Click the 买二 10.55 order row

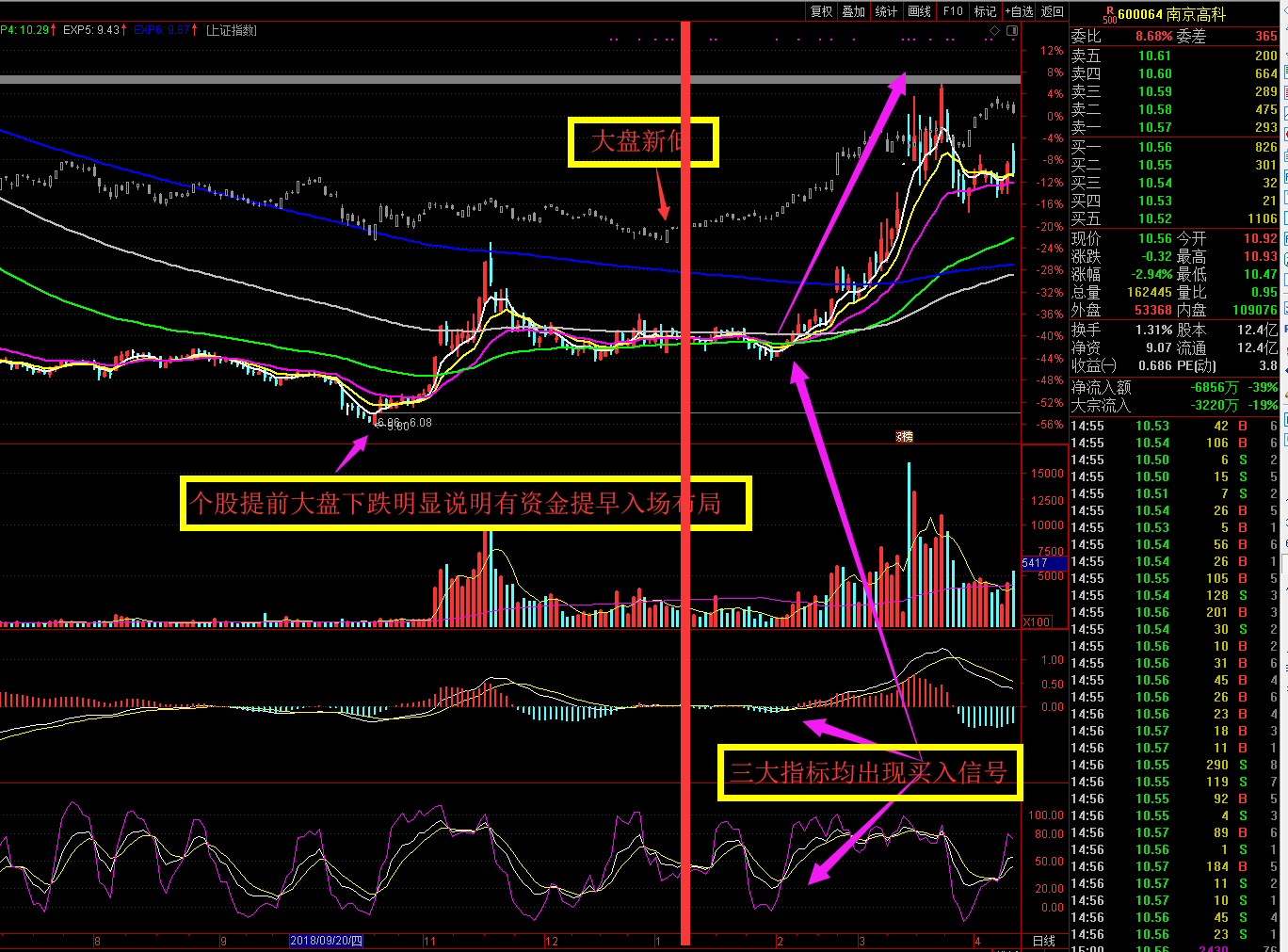pyautogui.click(x=1174, y=165)
